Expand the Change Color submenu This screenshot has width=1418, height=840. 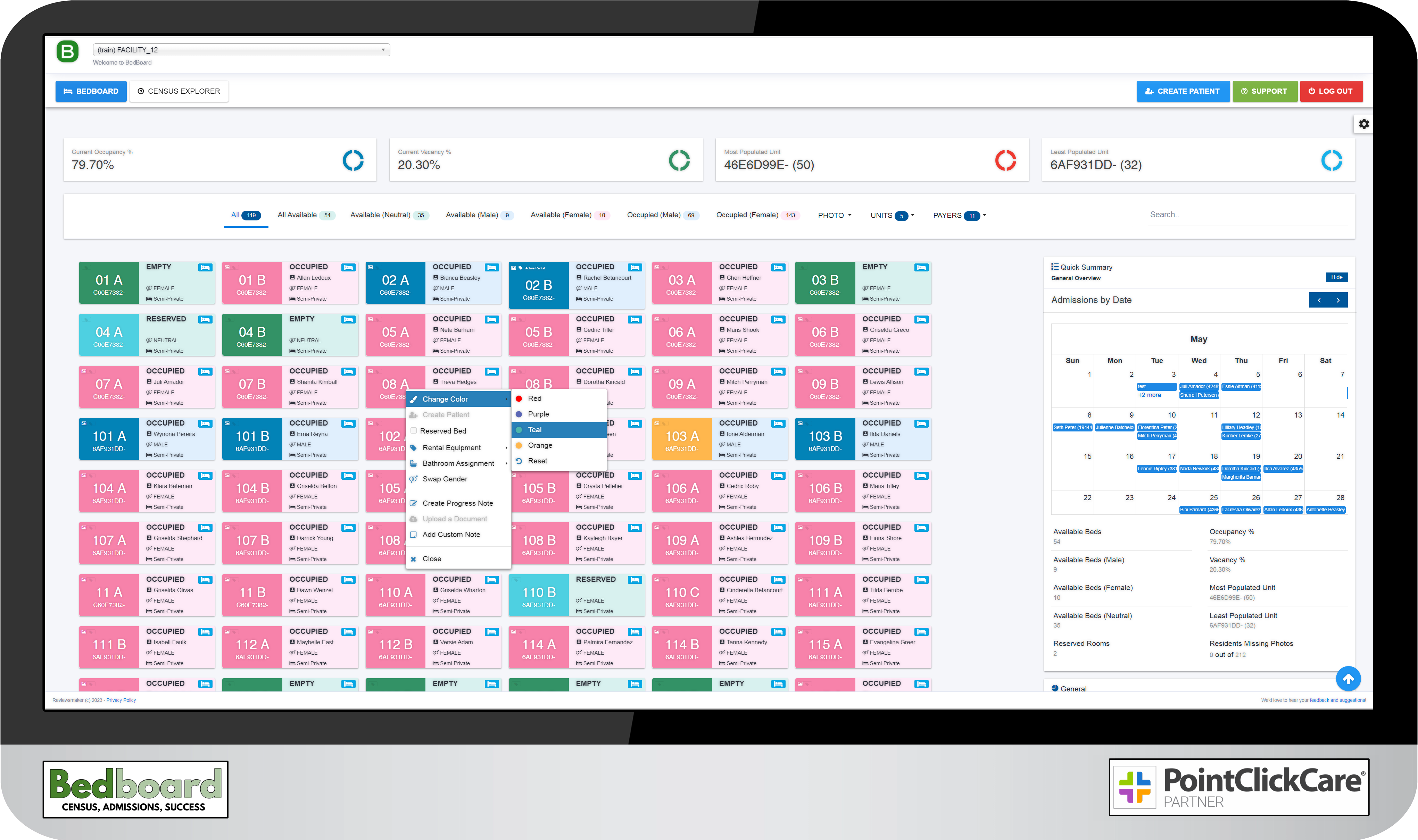click(x=459, y=399)
